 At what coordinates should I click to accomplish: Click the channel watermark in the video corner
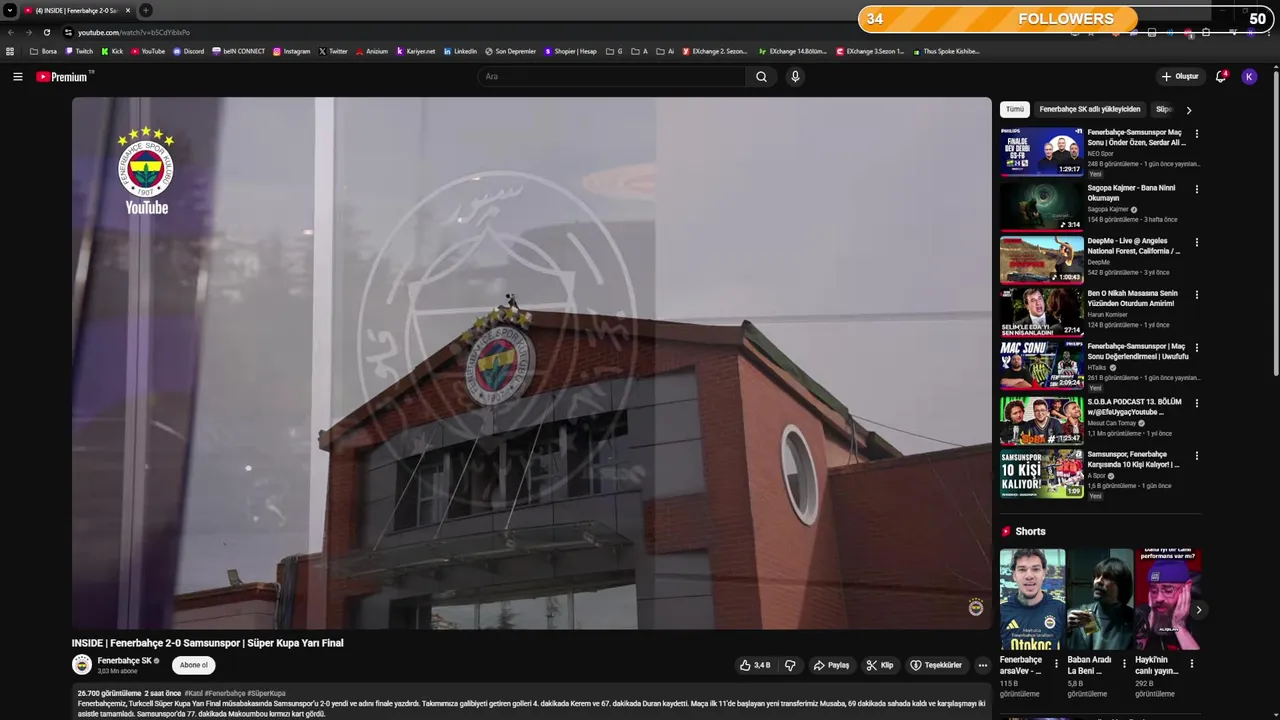976,608
